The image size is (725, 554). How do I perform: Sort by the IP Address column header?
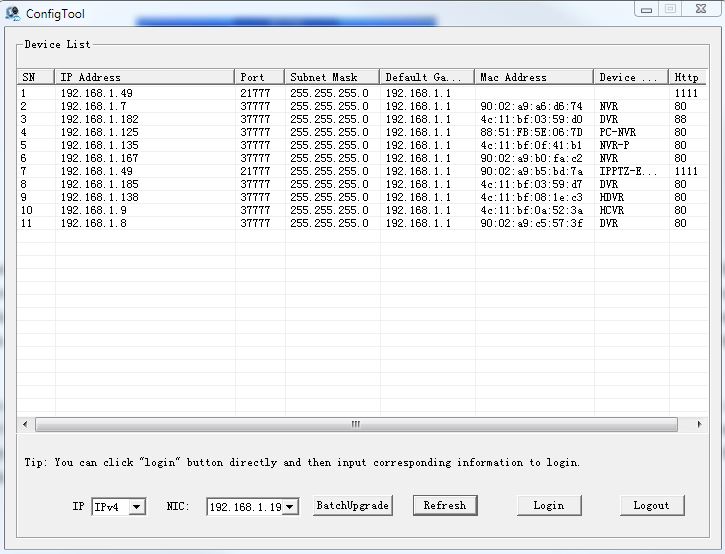click(145, 77)
